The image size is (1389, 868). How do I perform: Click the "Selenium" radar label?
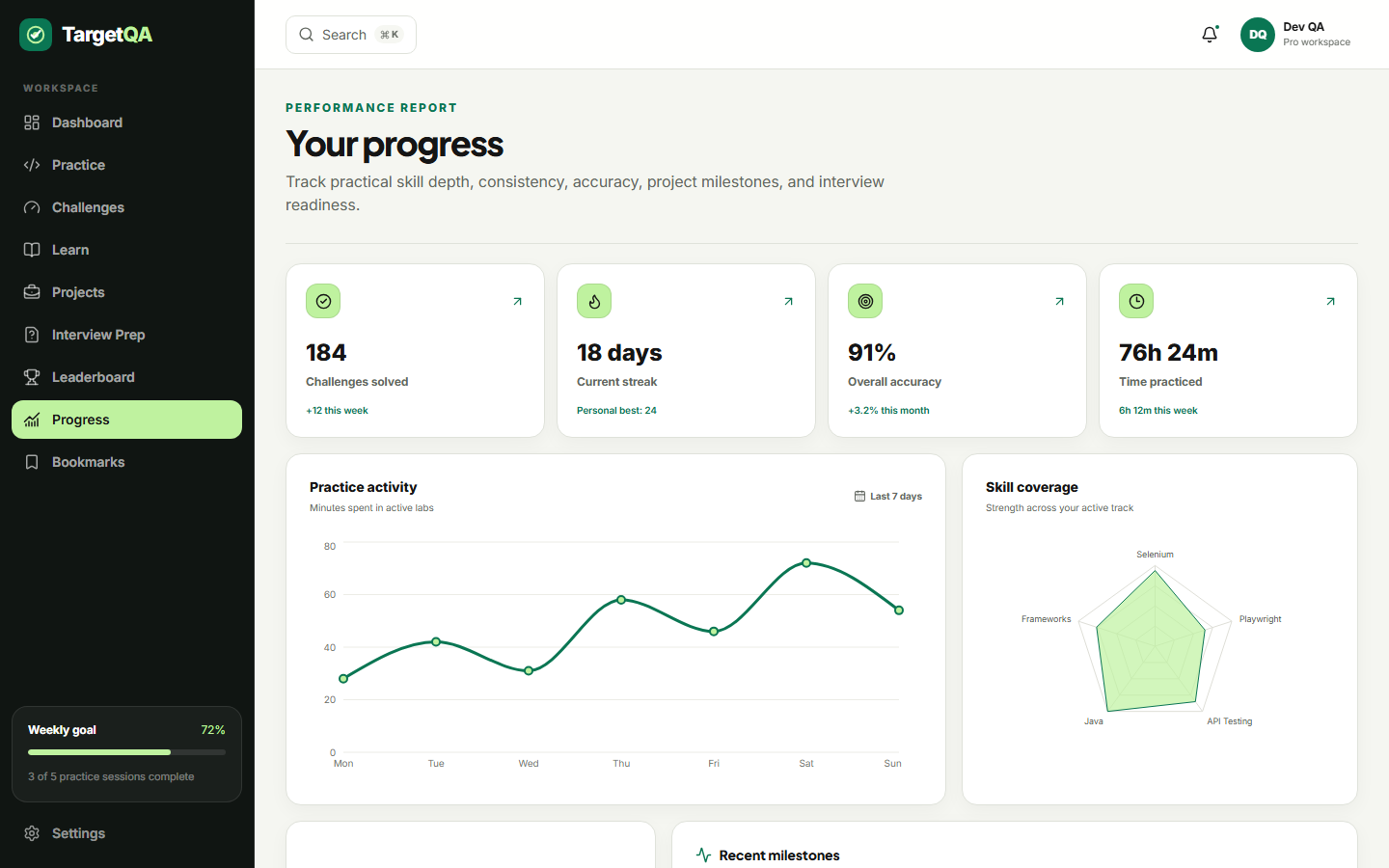pos(1155,555)
